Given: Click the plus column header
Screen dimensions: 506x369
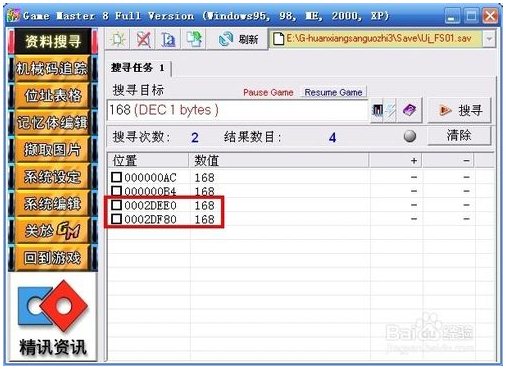Looking at the screenshot, I should coord(396,161).
